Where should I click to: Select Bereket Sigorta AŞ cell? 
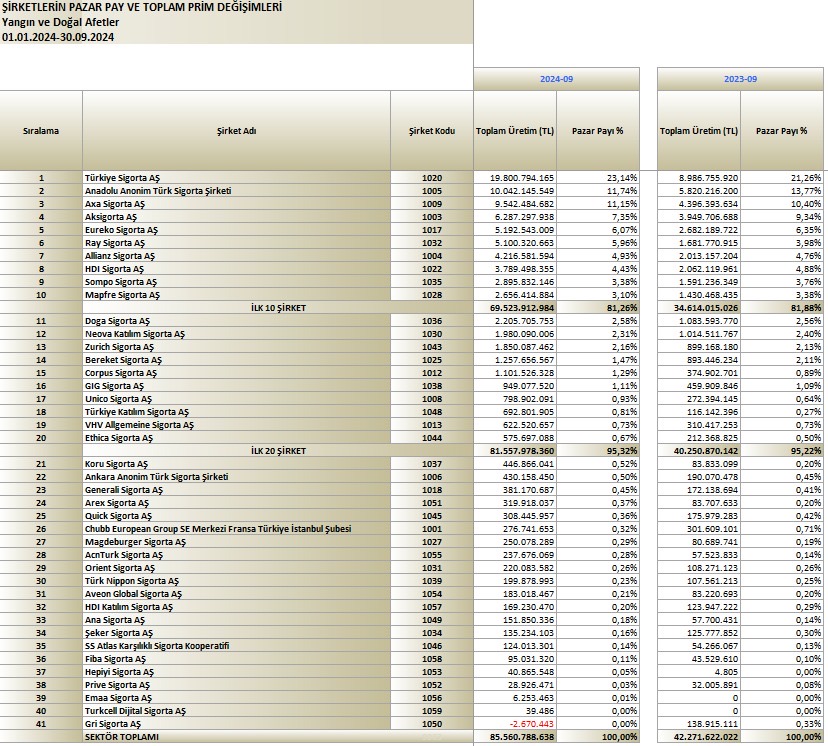(236, 360)
